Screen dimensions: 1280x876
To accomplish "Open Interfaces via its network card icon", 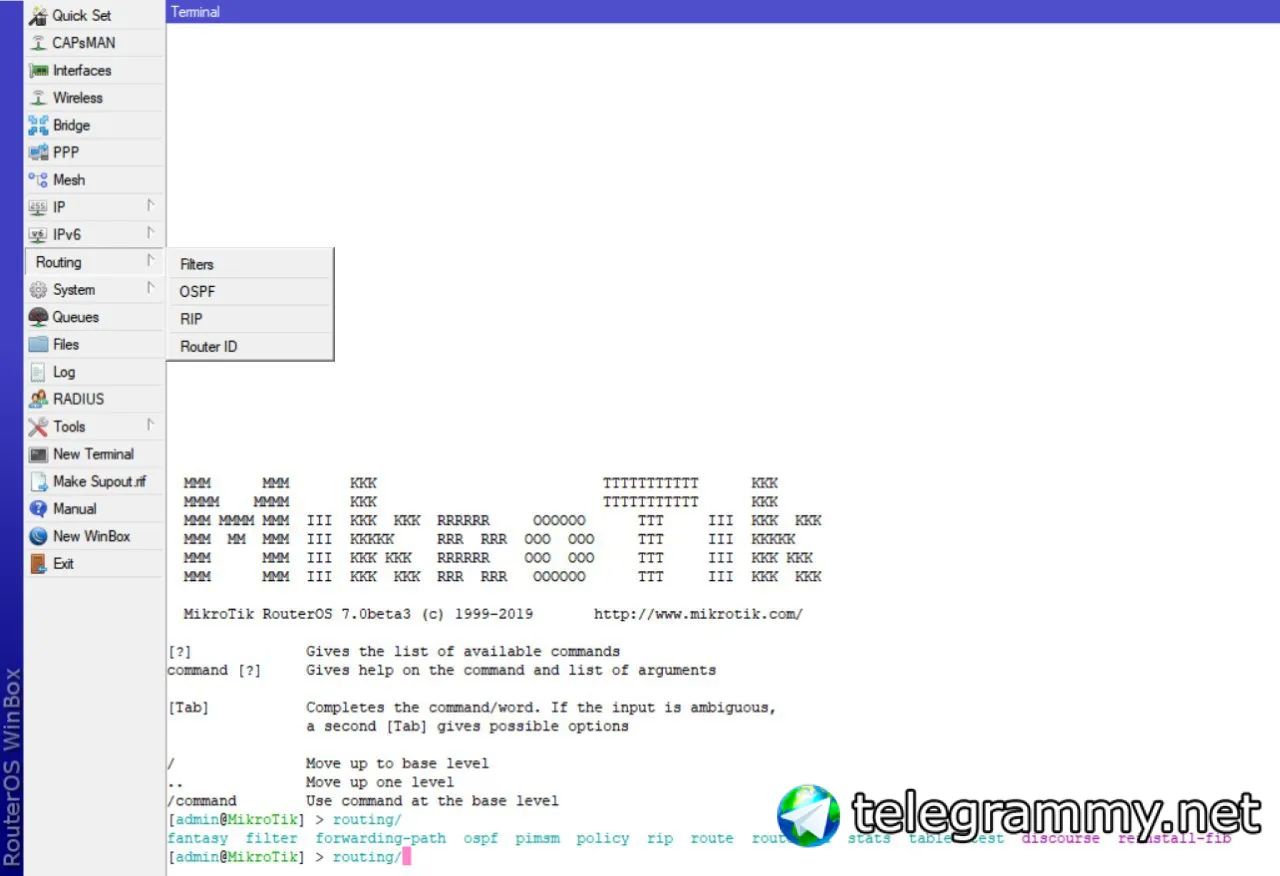I will click(x=38, y=70).
